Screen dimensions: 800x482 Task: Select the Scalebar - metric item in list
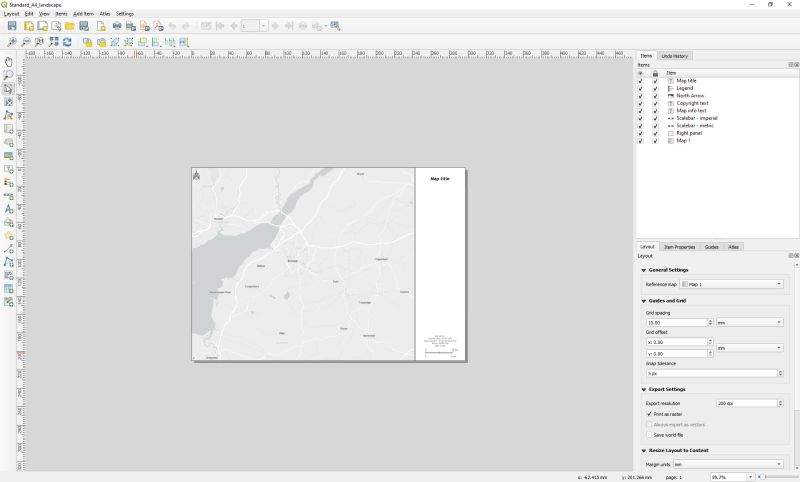695,125
